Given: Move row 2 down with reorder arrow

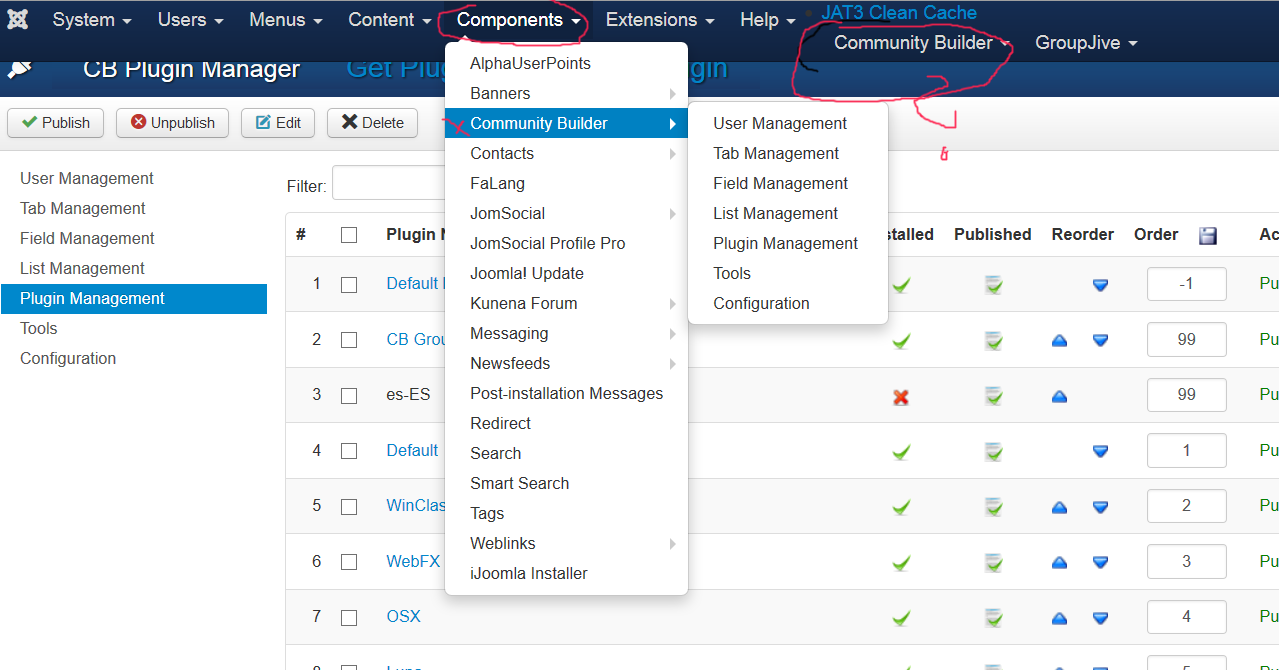Looking at the screenshot, I should point(1100,340).
